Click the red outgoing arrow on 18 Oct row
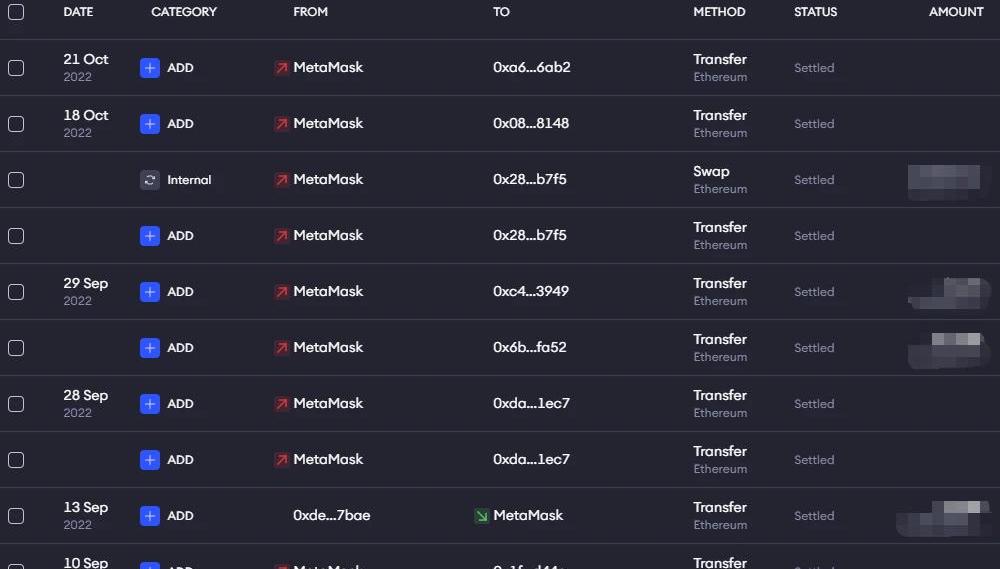Image resolution: width=1000 pixels, height=569 pixels. pos(281,124)
